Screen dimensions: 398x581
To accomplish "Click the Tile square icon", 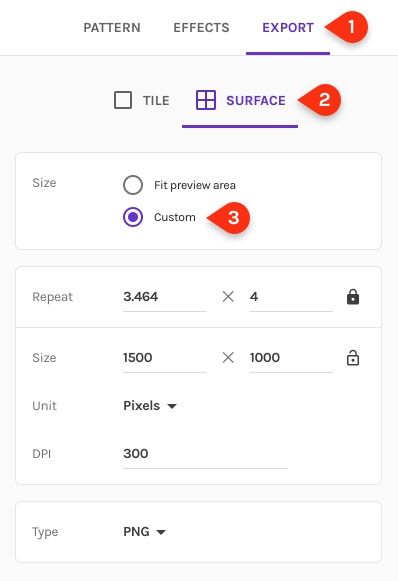I will pyautogui.click(x=123, y=100).
